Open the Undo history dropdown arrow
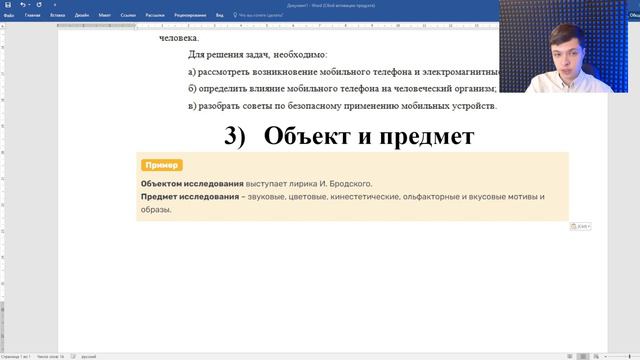This screenshot has width=640, height=360. point(29,5)
